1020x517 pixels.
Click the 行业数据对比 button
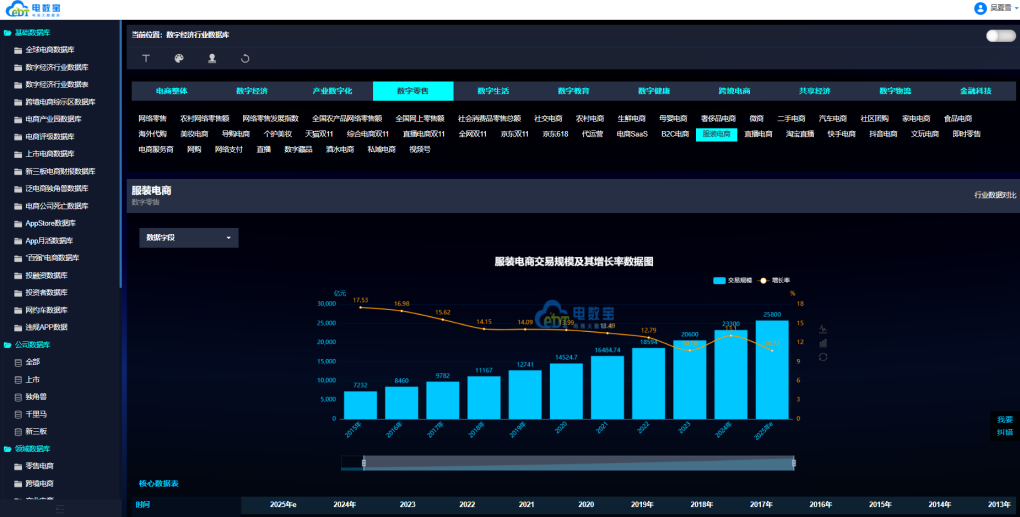994,196
